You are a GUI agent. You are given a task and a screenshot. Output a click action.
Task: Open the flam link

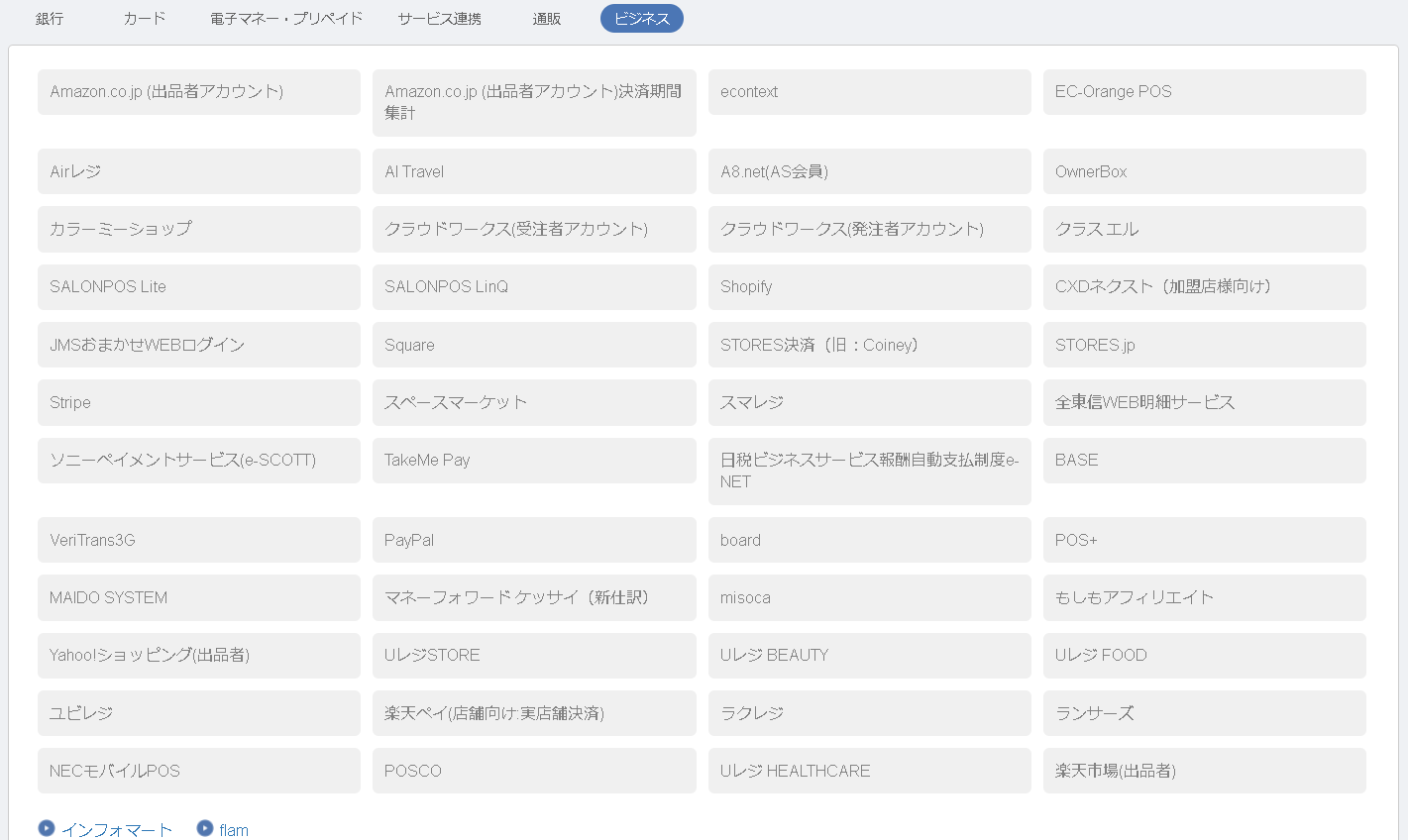pos(234,830)
